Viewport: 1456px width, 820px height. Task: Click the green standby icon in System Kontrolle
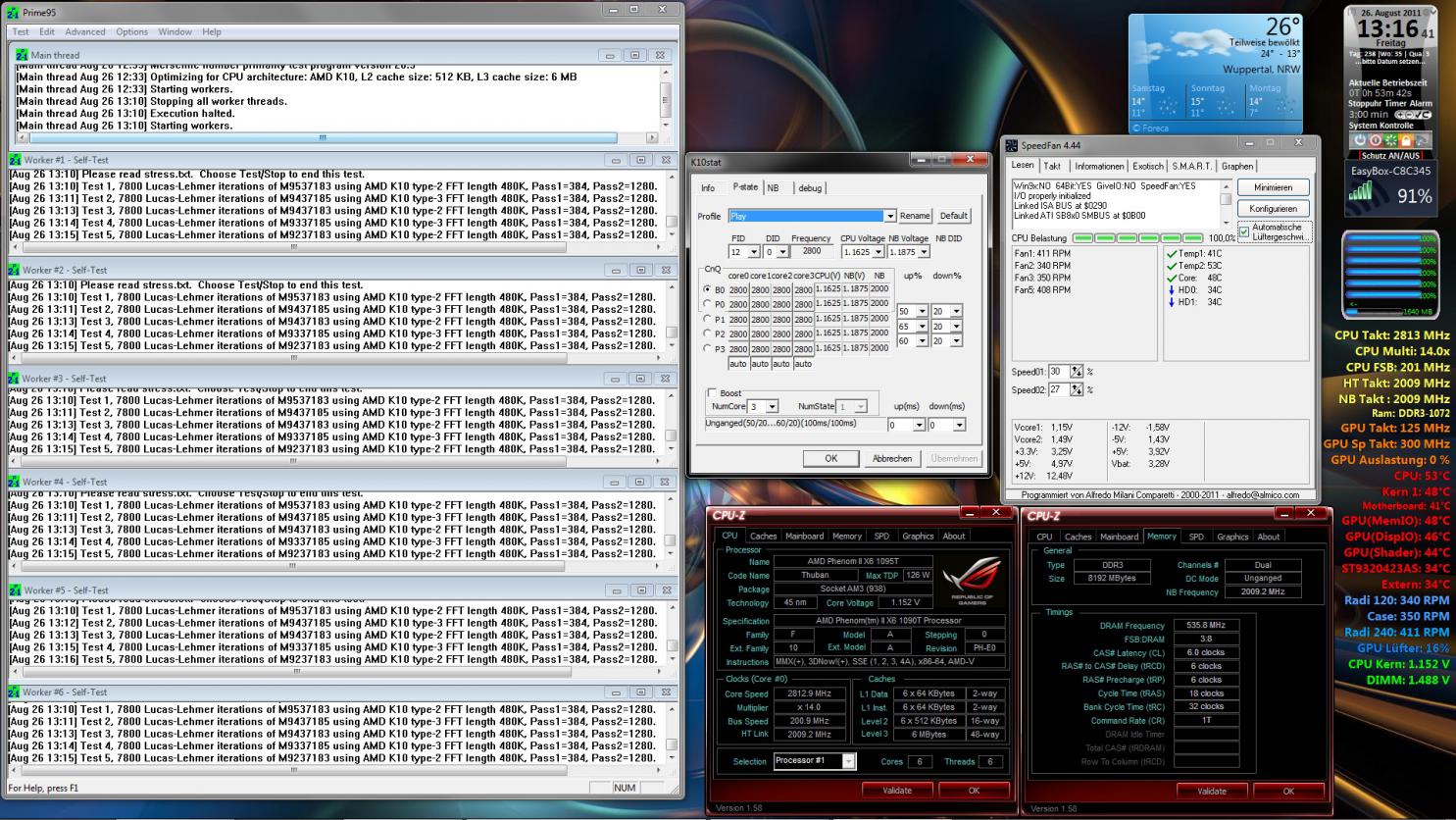click(1390, 140)
